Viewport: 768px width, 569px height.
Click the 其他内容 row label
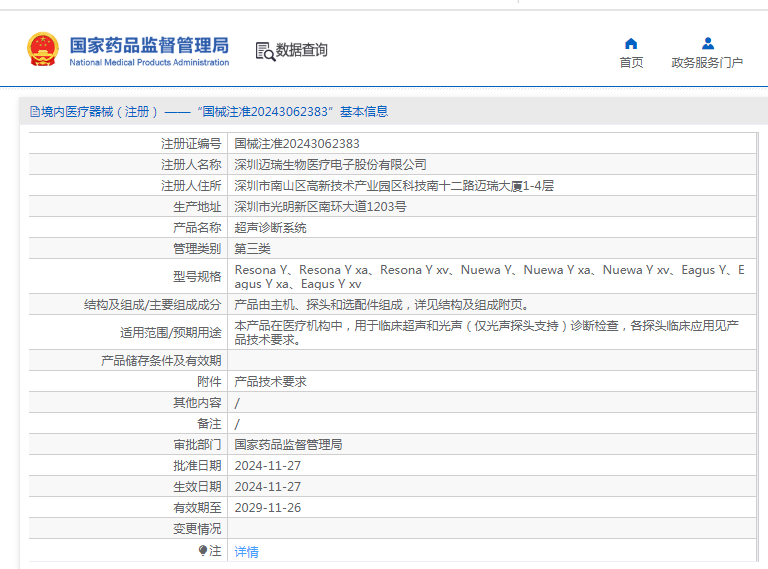point(197,403)
